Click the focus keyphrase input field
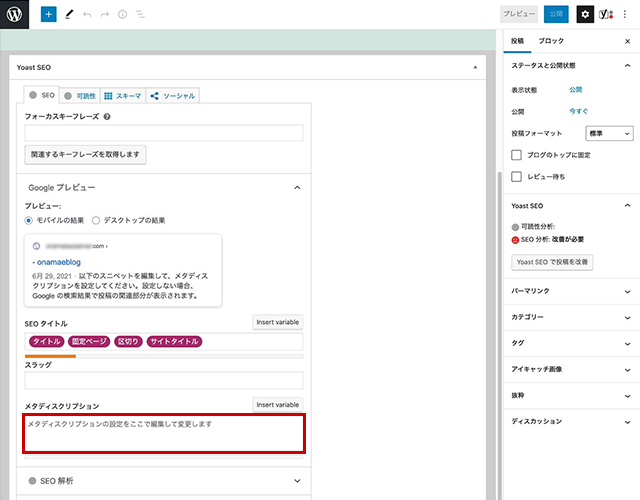Screen dimensions: 640x500 tap(164, 133)
